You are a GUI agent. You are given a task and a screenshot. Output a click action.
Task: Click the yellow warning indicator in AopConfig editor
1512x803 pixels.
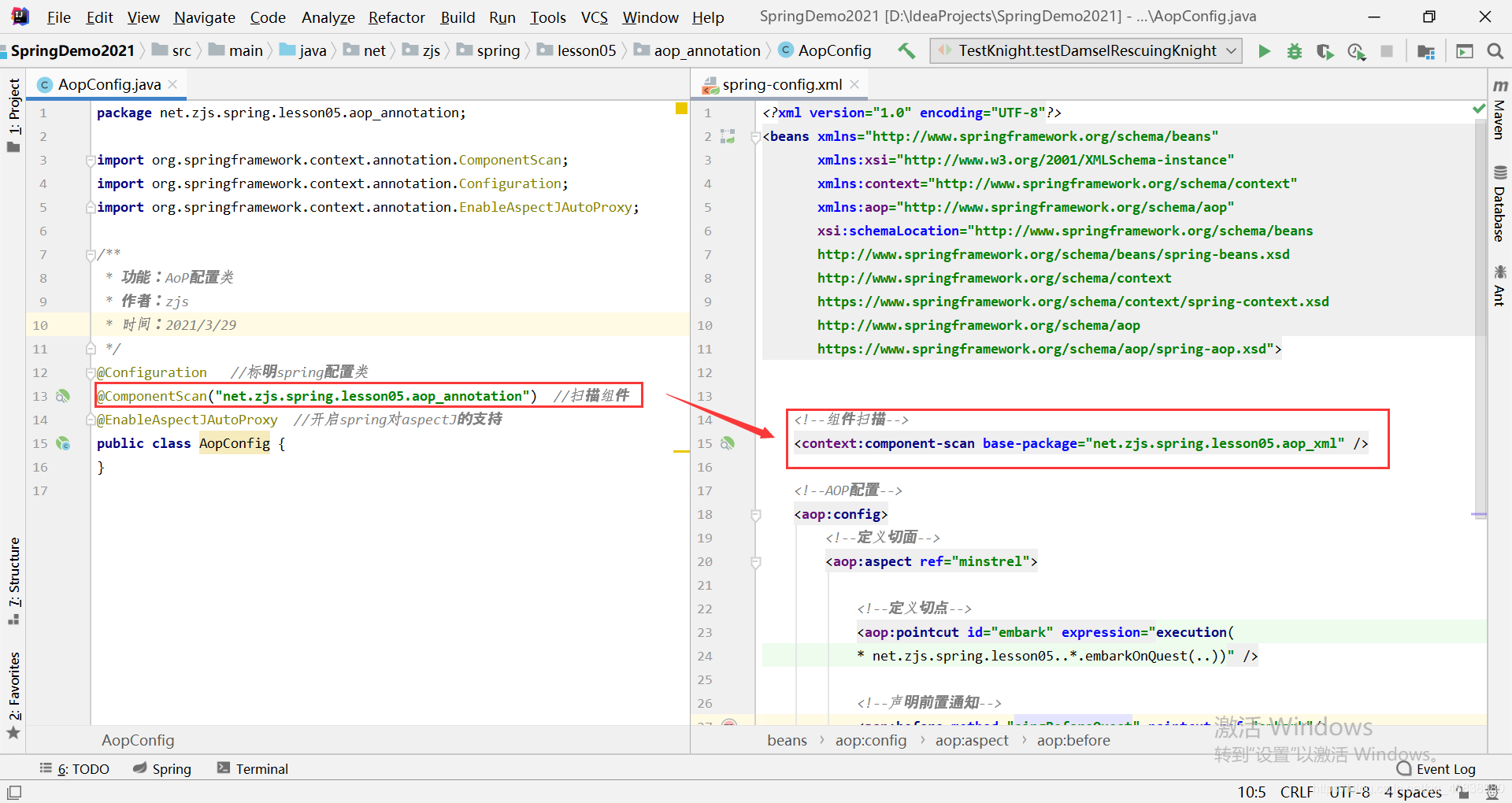681,109
